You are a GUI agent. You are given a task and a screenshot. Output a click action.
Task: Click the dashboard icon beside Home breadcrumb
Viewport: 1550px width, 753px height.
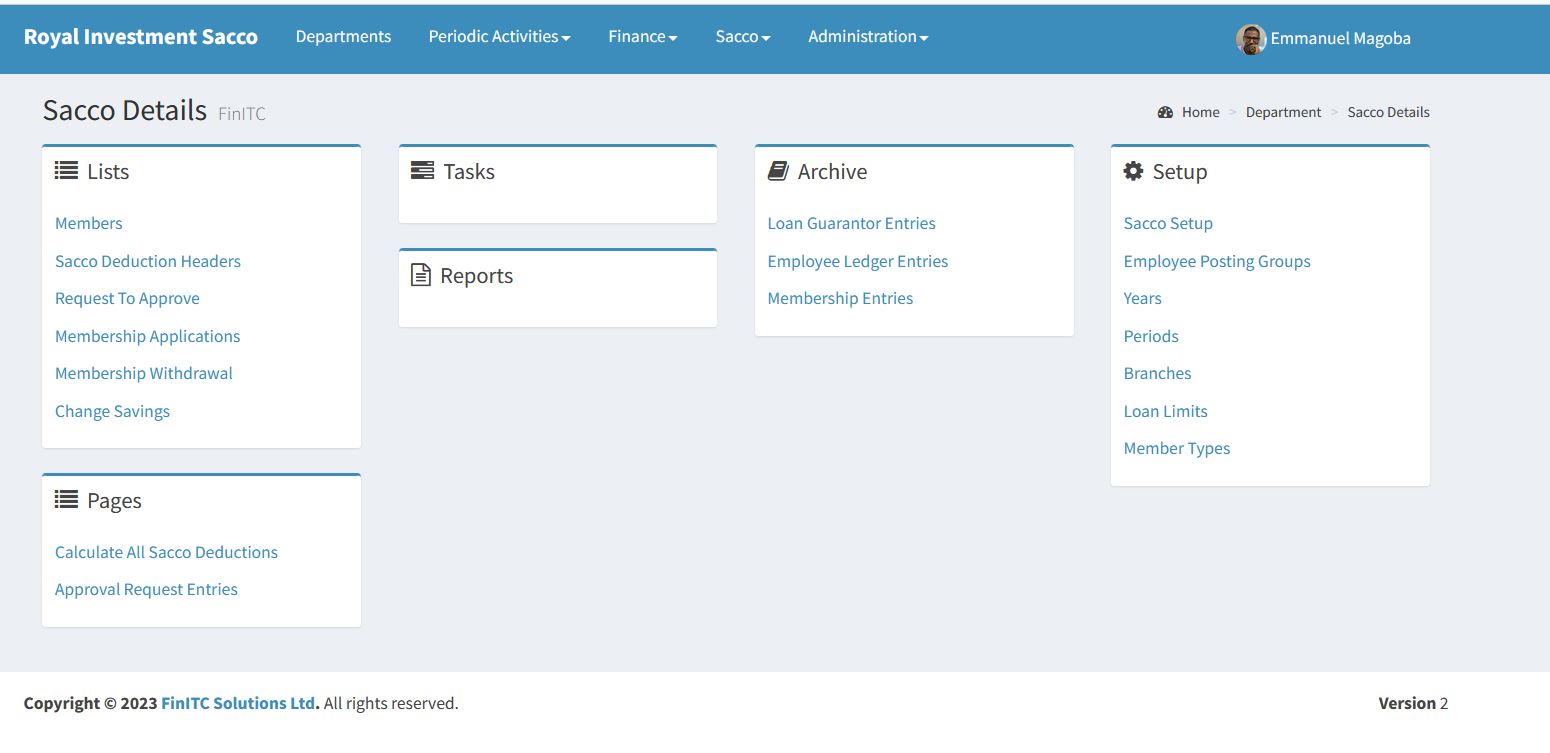coord(1165,112)
